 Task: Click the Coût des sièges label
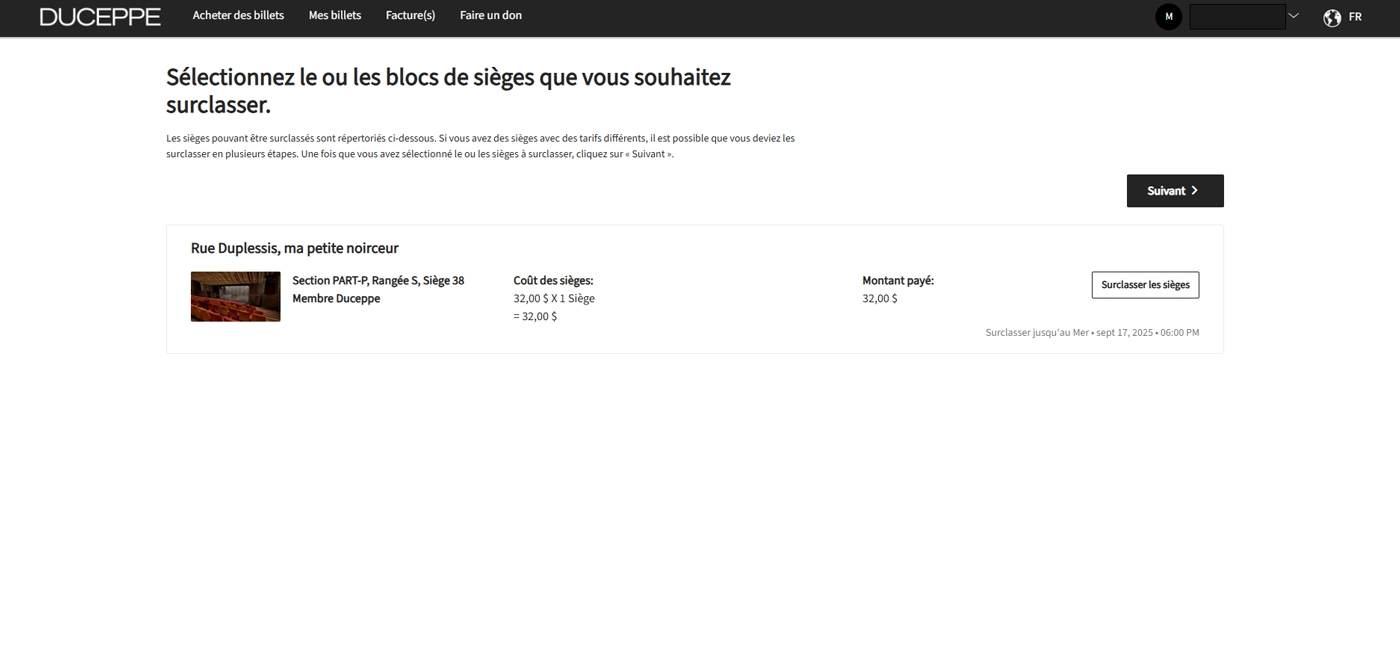pyautogui.click(x=553, y=281)
